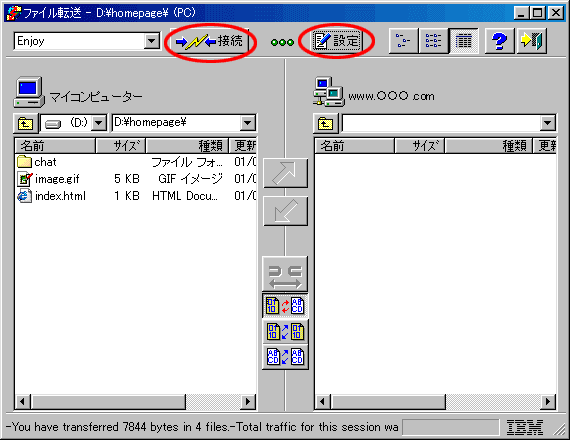Click the download arrow button
Viewport: 570px width, 440px height.
coord(285,211)
